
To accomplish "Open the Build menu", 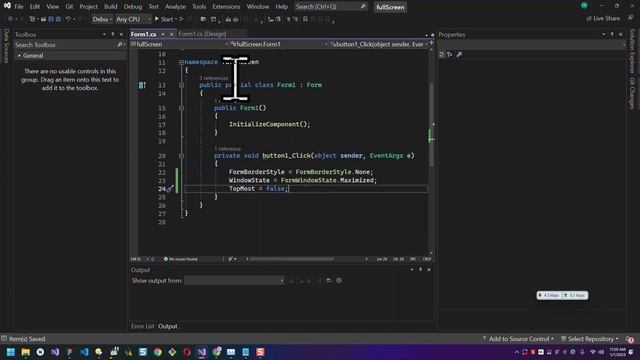I will [x=111, y=7].
